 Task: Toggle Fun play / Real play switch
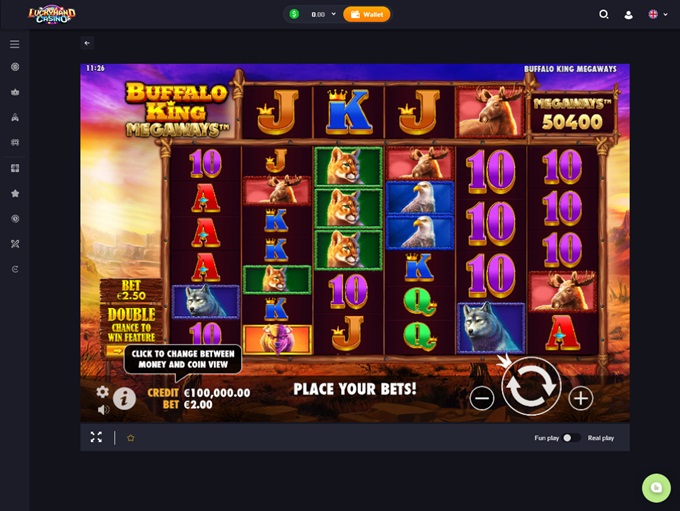[571, 438]
